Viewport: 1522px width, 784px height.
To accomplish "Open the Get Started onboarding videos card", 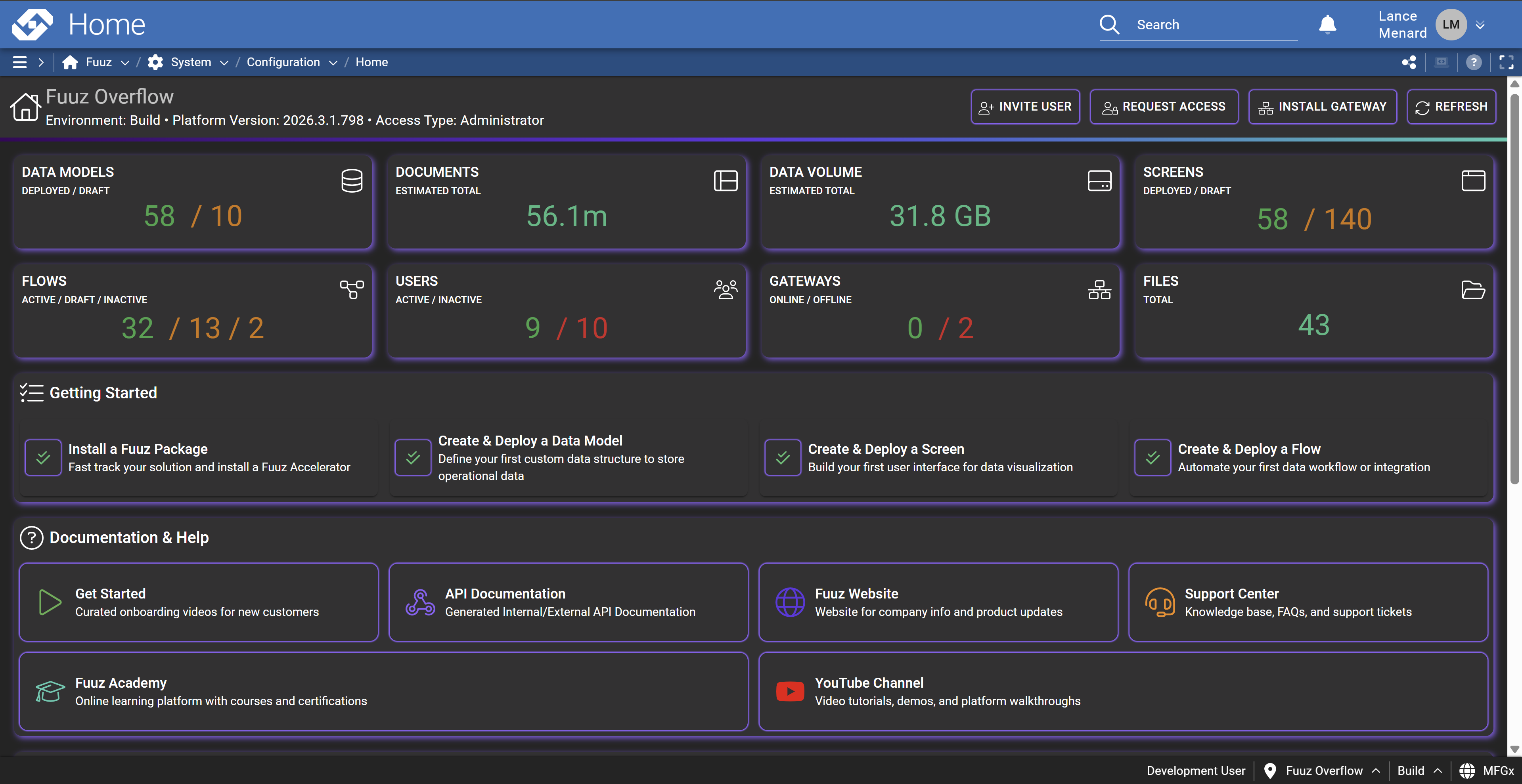I will coord(199,602).
